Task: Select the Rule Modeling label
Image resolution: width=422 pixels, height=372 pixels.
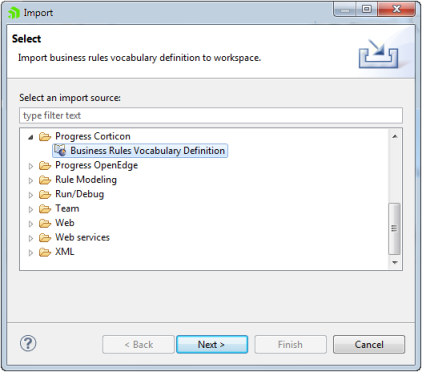Action: pos(86,180)
